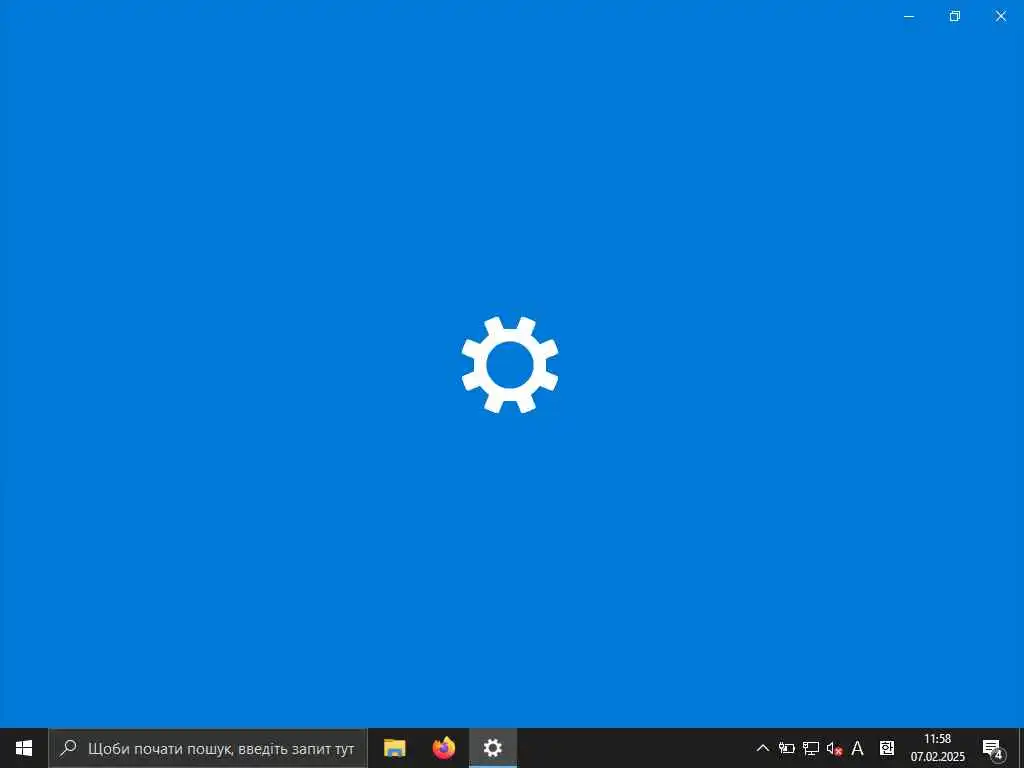1024x768 pixels.
Task: Restore down the Settings window
Action: pos(955,16)
